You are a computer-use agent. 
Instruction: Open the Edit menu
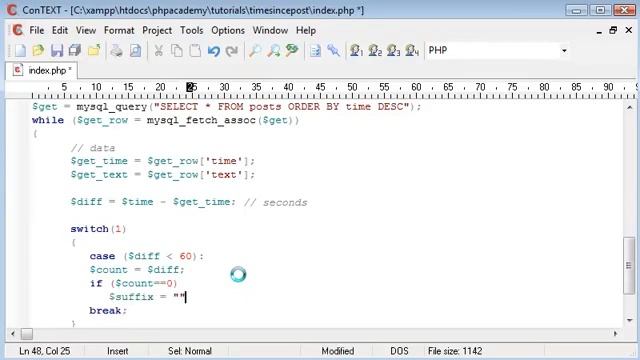60,31
